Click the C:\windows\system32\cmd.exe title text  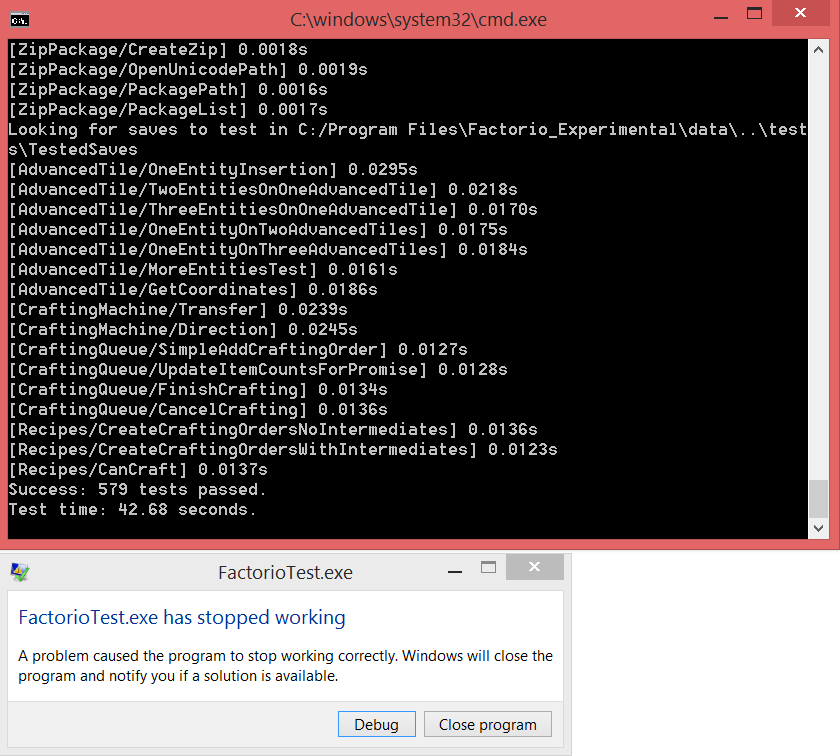click(418, 20)
